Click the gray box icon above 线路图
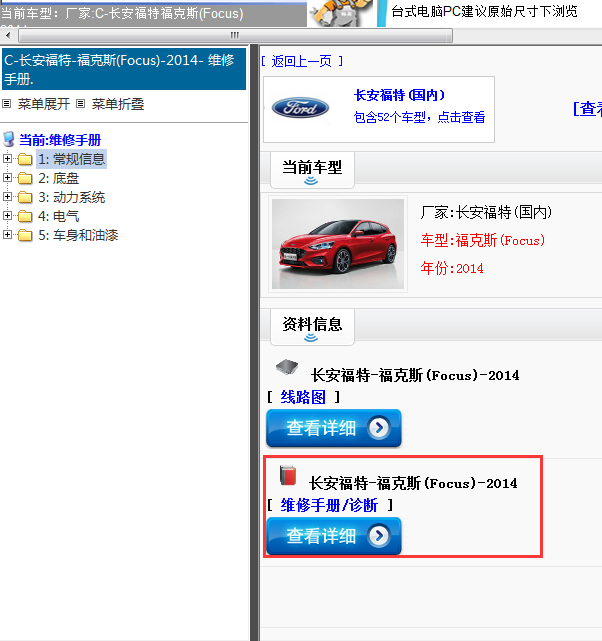This screenshot has height=641, width=602. (x=286, y=366)
